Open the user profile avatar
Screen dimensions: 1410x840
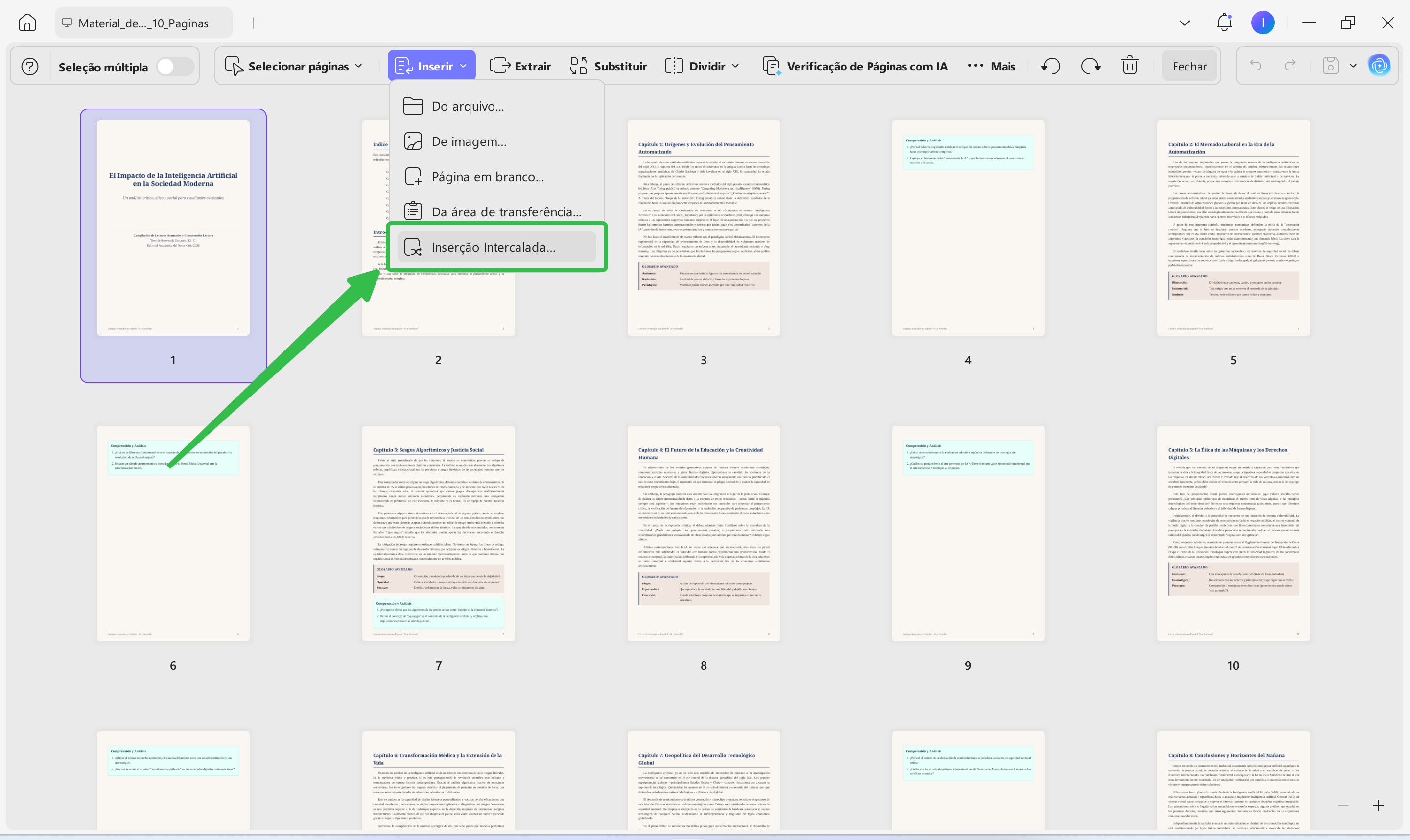click(x=1263, y=23)
